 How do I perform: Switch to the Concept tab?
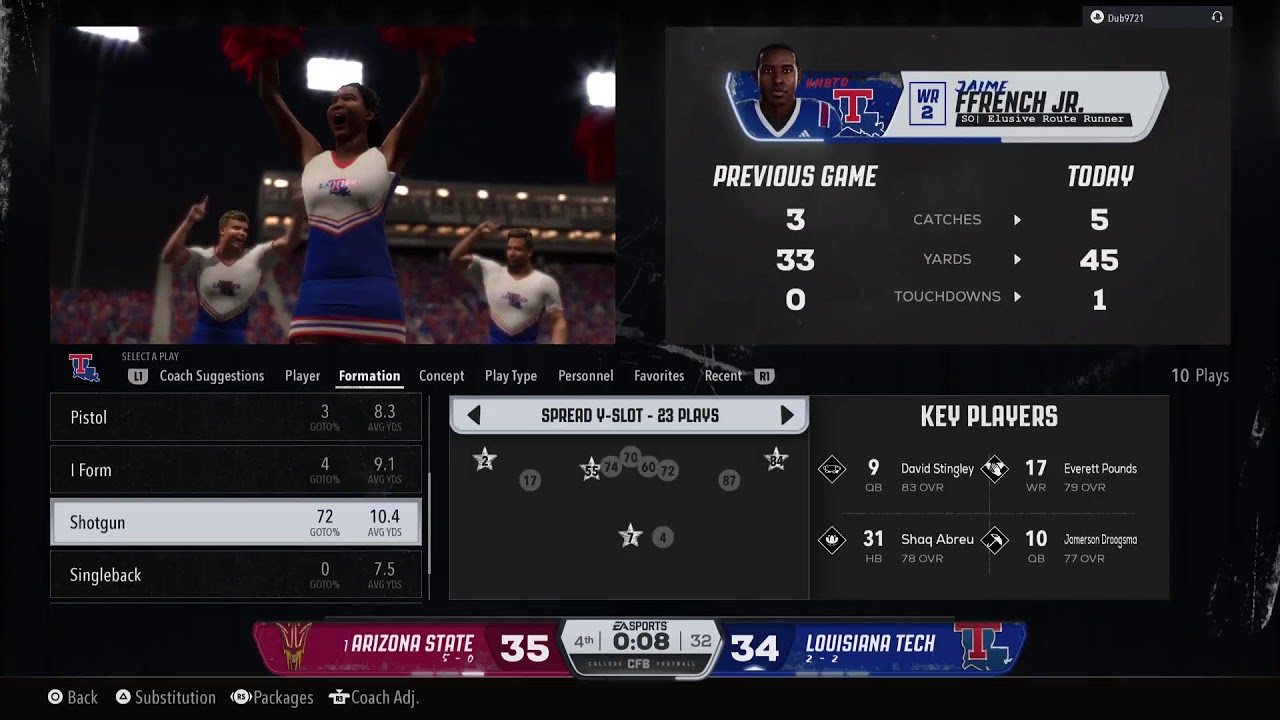pos(441,376)
